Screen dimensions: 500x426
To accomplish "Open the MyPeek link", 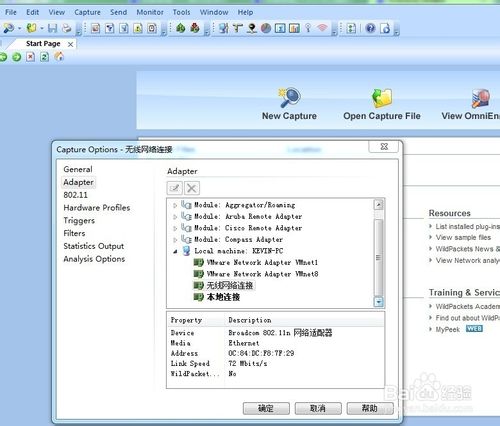I will click(448, 330).
